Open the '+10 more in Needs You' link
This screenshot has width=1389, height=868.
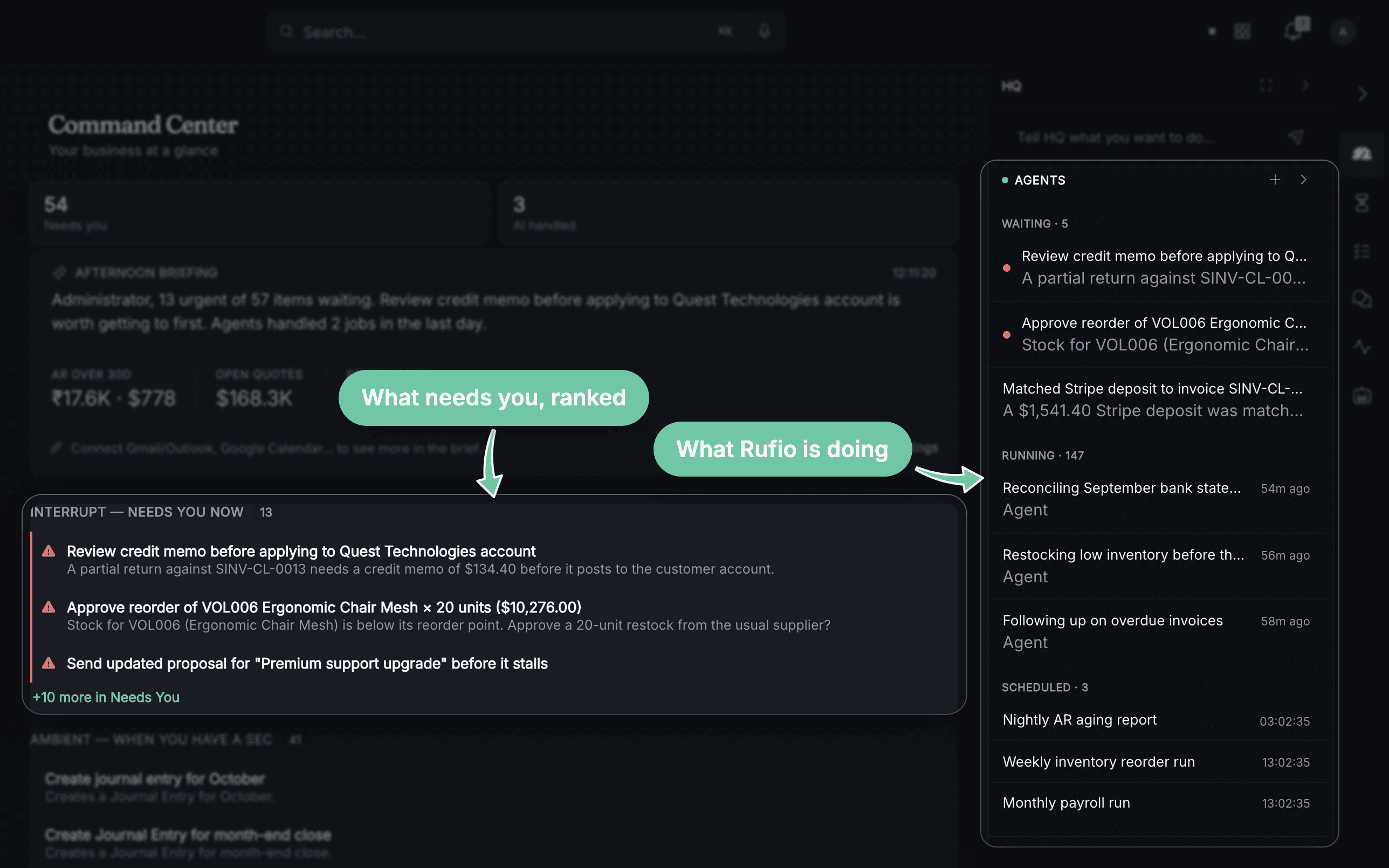(106, 697)
